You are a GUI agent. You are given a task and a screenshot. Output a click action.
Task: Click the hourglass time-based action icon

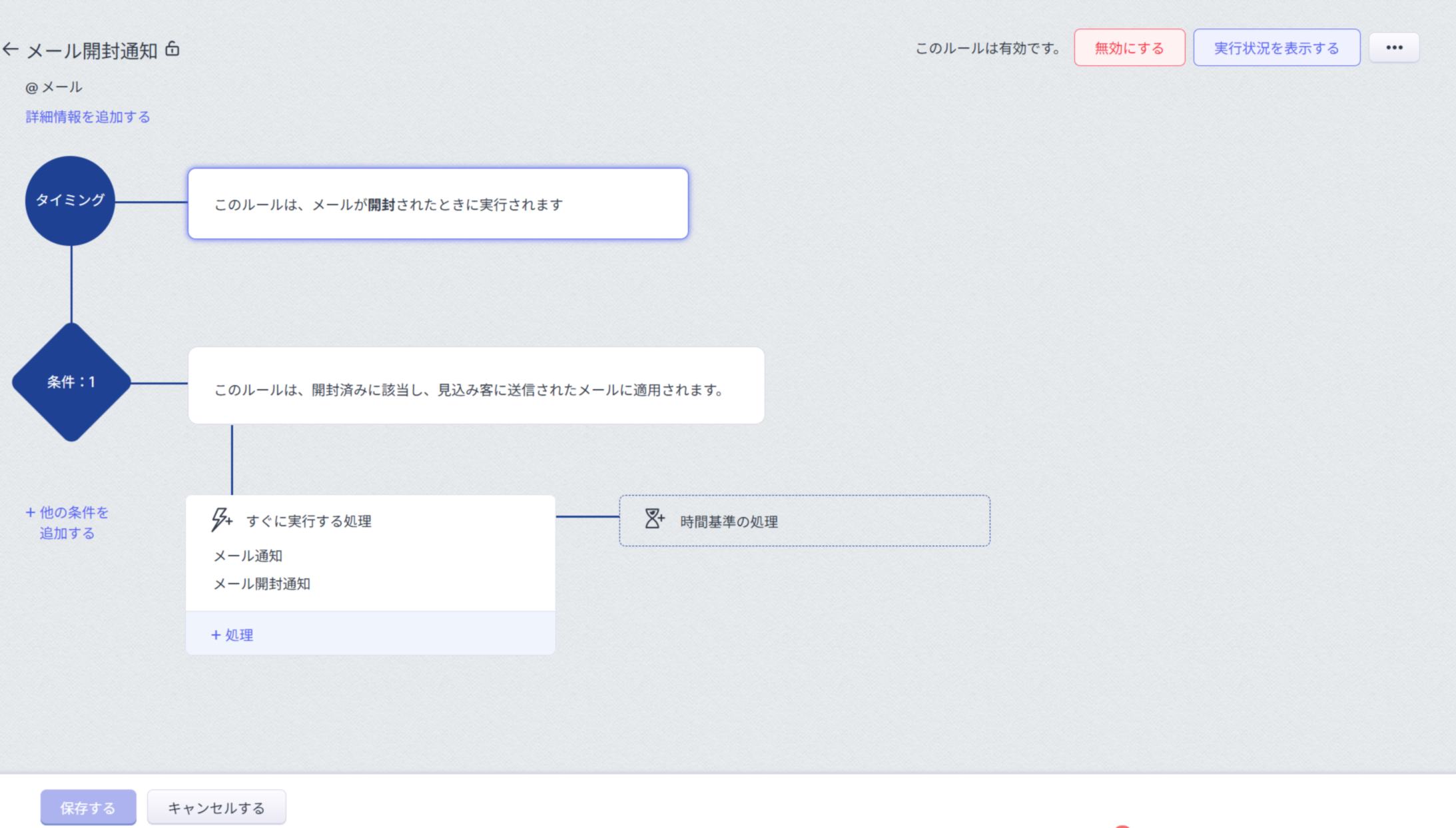(654, 519)
